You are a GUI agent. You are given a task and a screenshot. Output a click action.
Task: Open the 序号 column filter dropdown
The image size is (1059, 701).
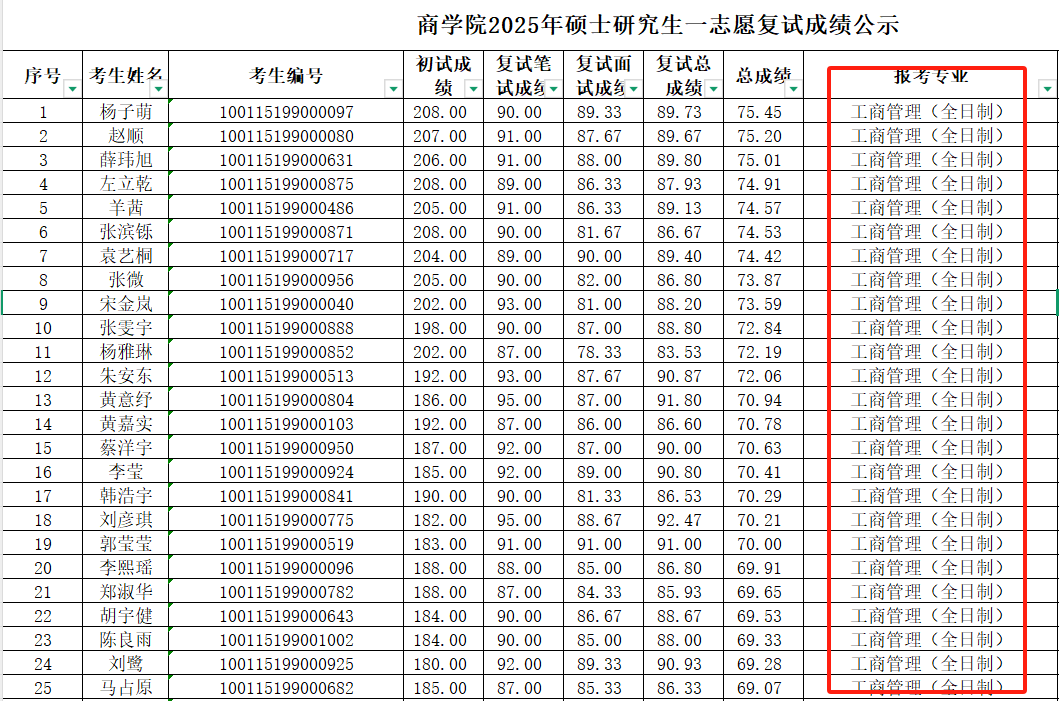pyautogui.click(x=72, y=88)
